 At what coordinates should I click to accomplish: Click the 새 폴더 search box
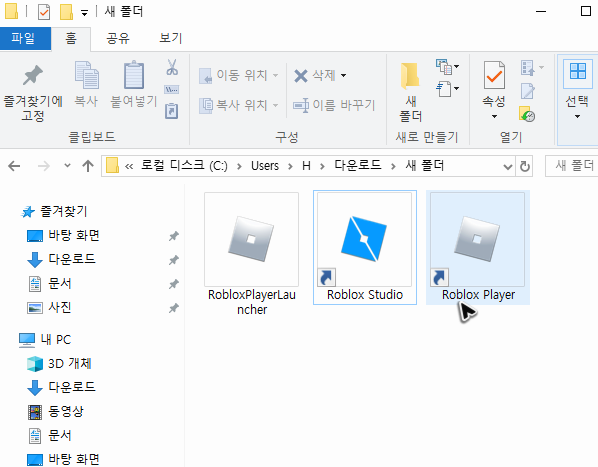pyautogui.click(x=571, y=166)
